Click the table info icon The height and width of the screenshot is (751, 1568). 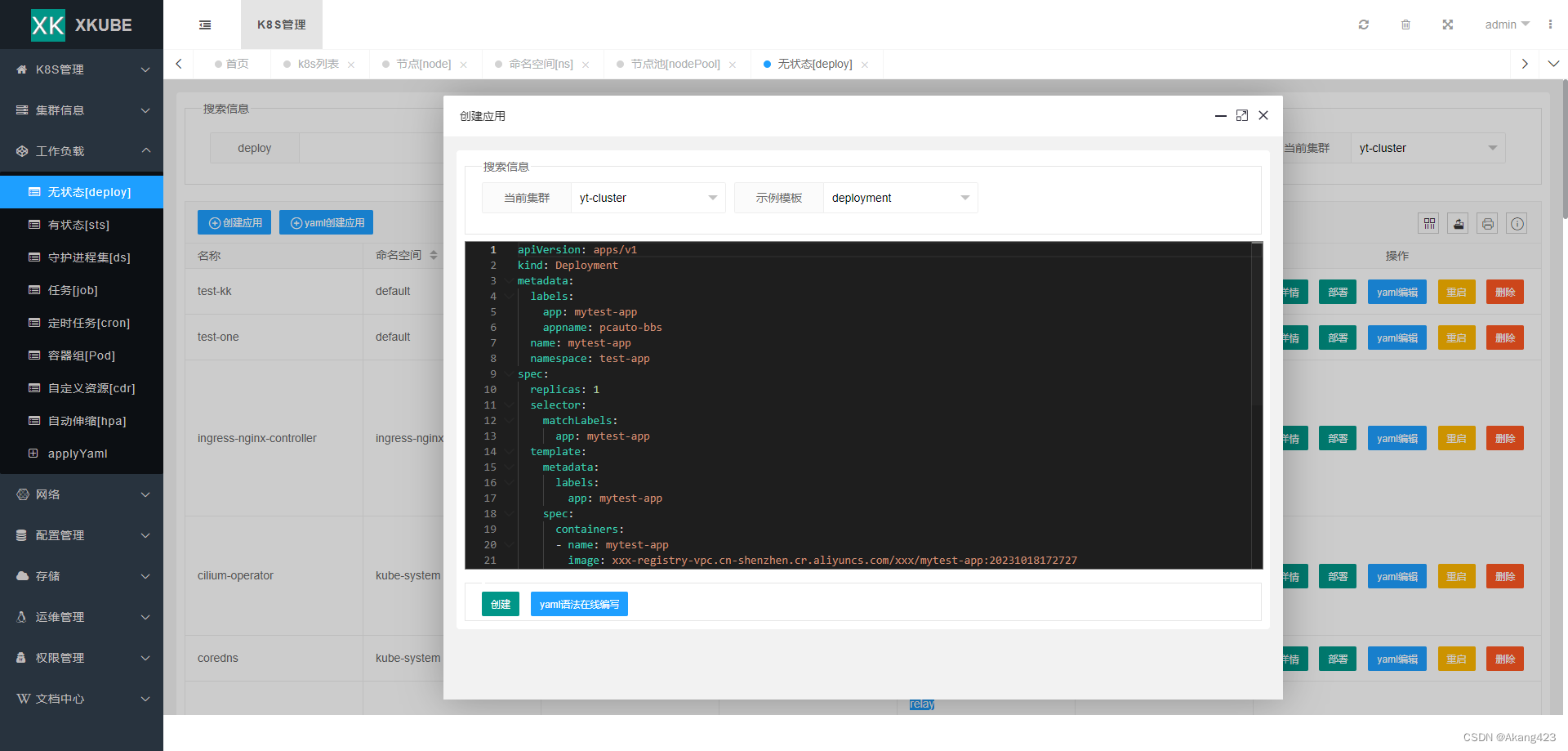tap(1517, 223)
